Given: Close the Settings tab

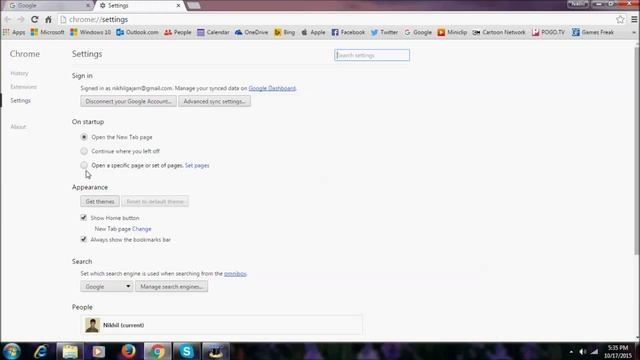Looking at the screenshot, I should [178, 6].
